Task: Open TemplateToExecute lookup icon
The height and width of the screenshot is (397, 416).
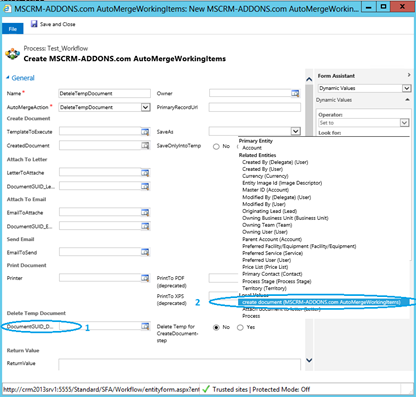Action: [145, 132]
